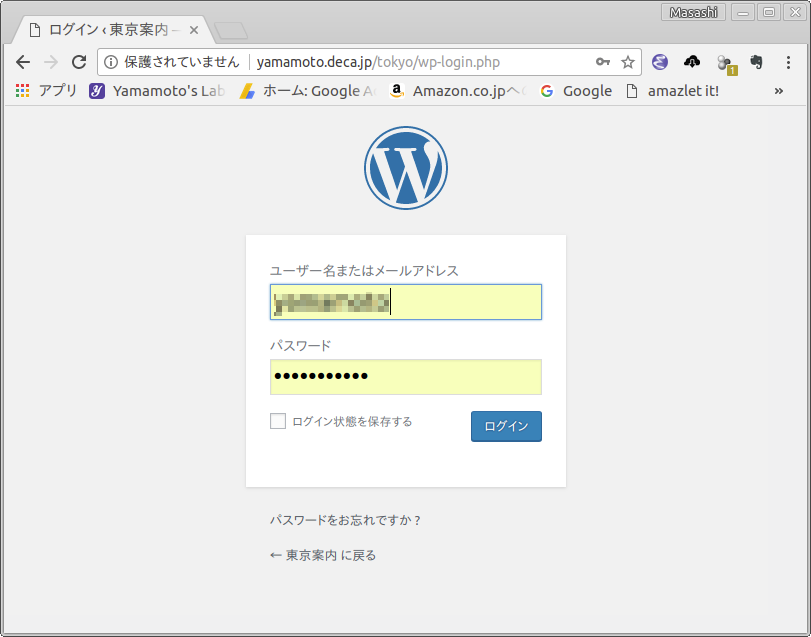
Task: Click the 保護されていません security label
Action: click(x=182, y=63)
